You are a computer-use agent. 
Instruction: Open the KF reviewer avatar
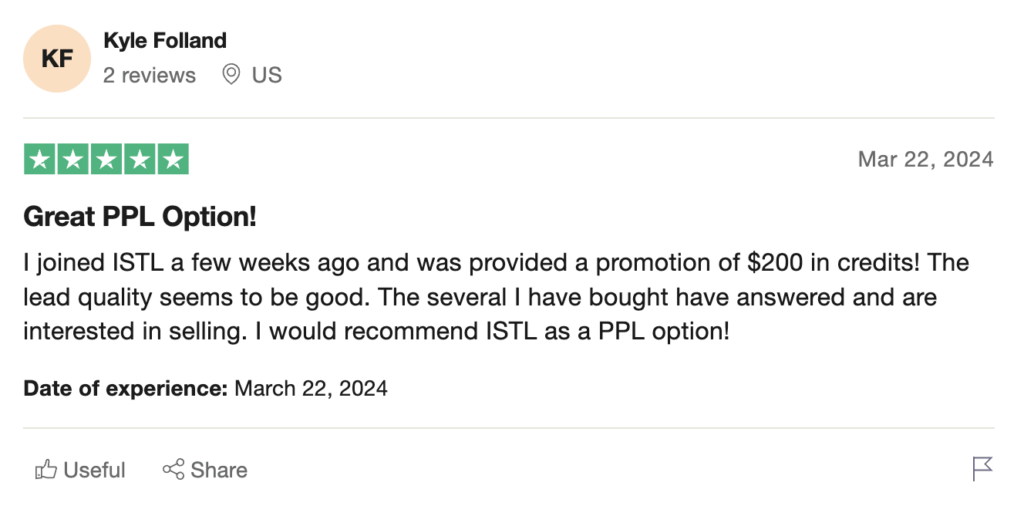tap(57, 59)
